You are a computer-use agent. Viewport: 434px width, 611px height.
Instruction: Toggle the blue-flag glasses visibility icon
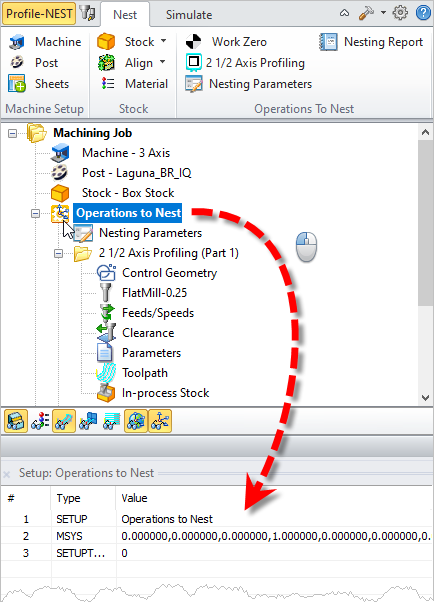88,421
